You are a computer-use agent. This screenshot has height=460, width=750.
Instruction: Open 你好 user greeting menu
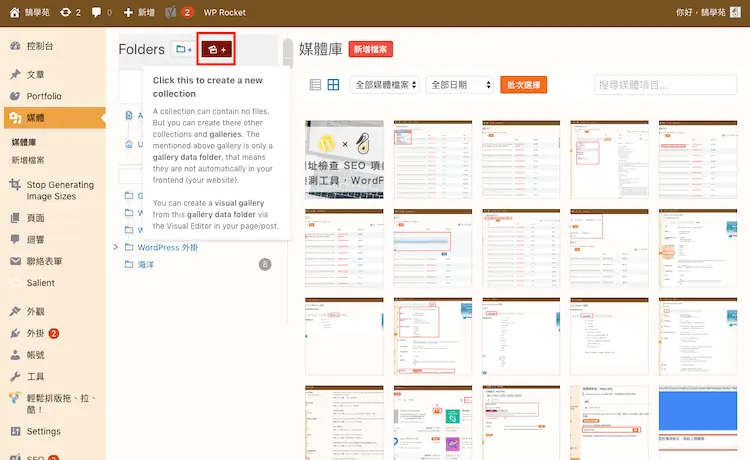[700, 12]
